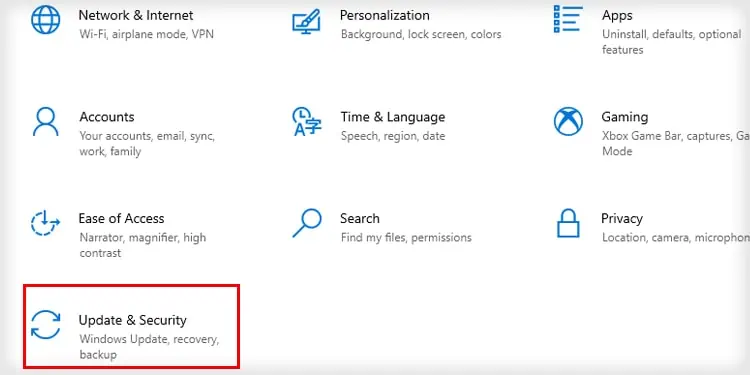Select the Time & Language title
Screen dimensions: 750x375
[393, 117]
